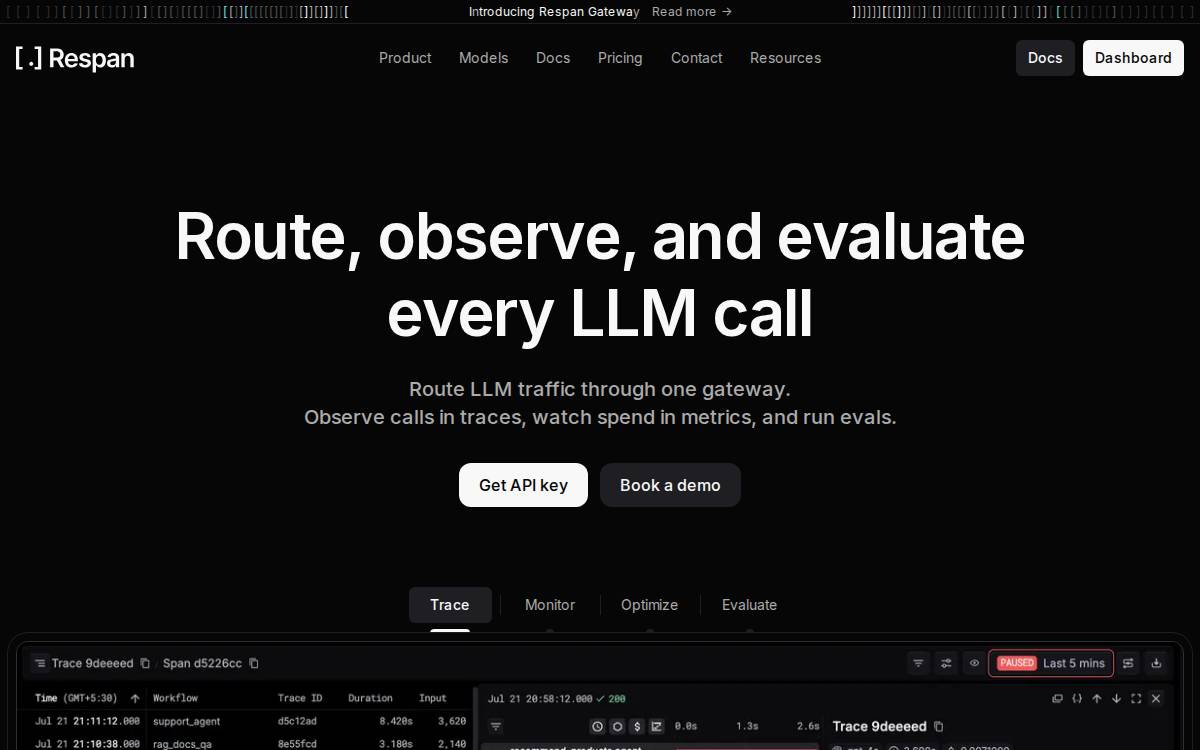The image size is (1200, 750).
Task: Click the switch-arrows icon right of Last 5 mins
Action: pos(1128,663)
